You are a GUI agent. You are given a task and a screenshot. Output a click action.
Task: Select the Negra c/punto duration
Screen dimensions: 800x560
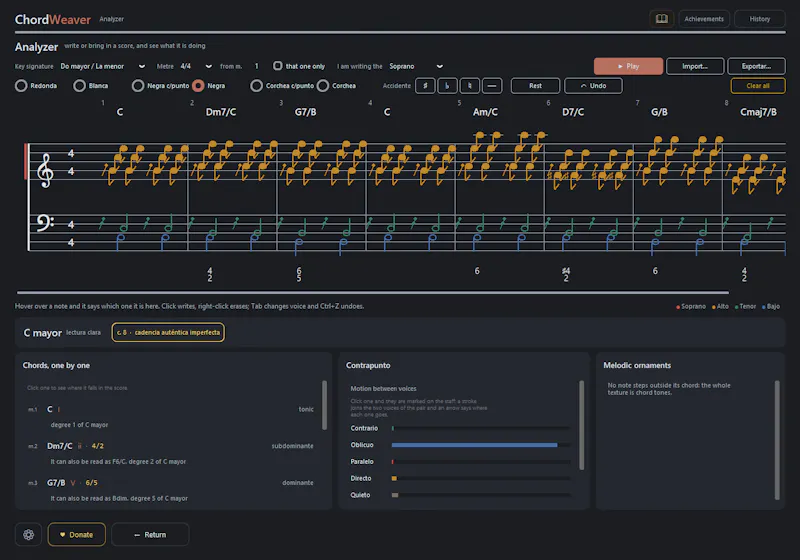coord(138,86)
